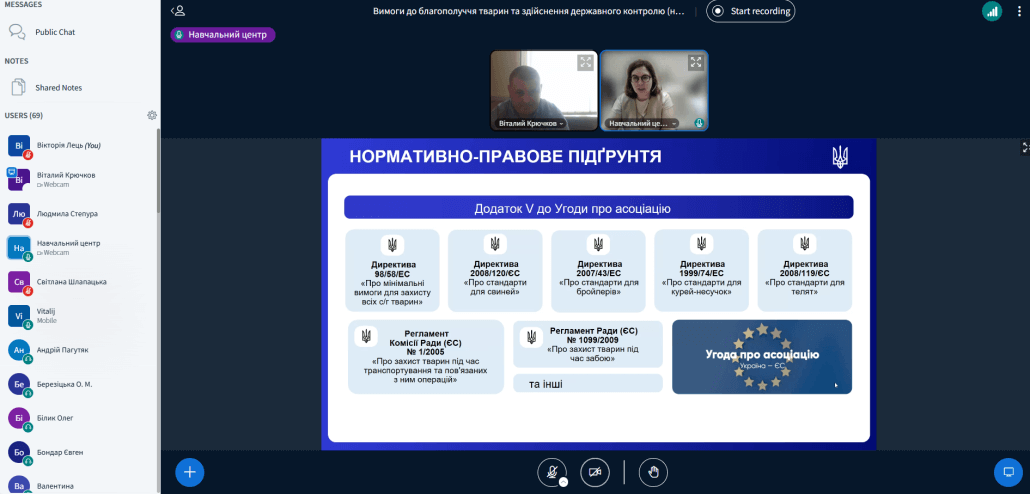The height and width of the screenshot is (494, 1030).
Task: Open Shared Notes
Action: click(58, 88)
